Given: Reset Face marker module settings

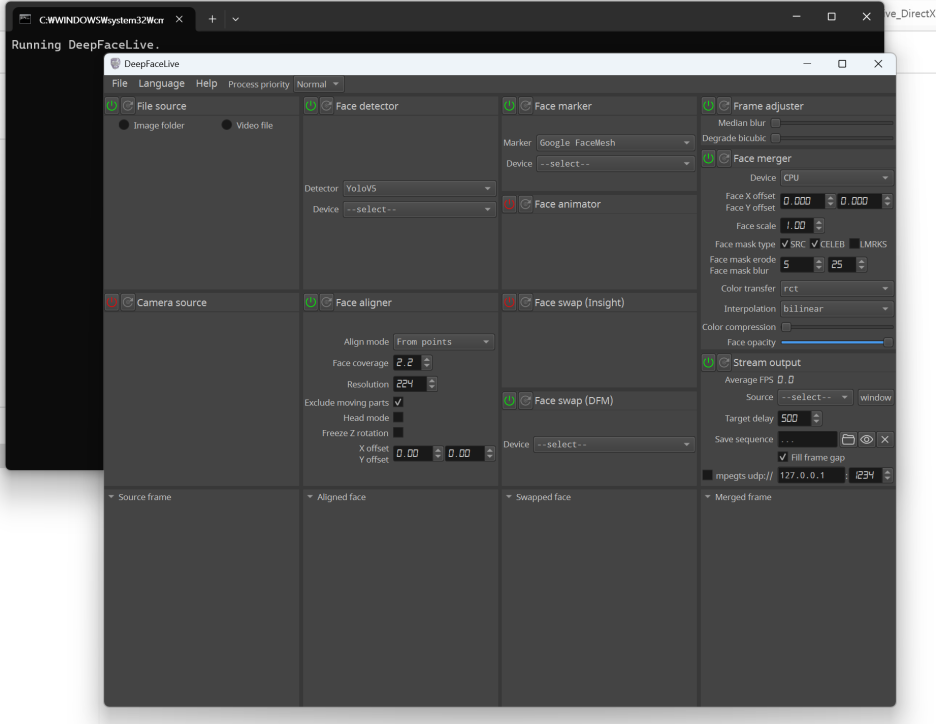Looking at the screenshot, I should pyautogui.click(x=525, y=106).
